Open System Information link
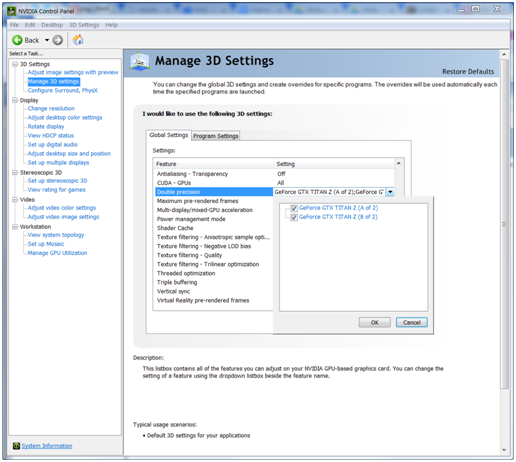This screenshot has width=516, height=462. point(47,446)
